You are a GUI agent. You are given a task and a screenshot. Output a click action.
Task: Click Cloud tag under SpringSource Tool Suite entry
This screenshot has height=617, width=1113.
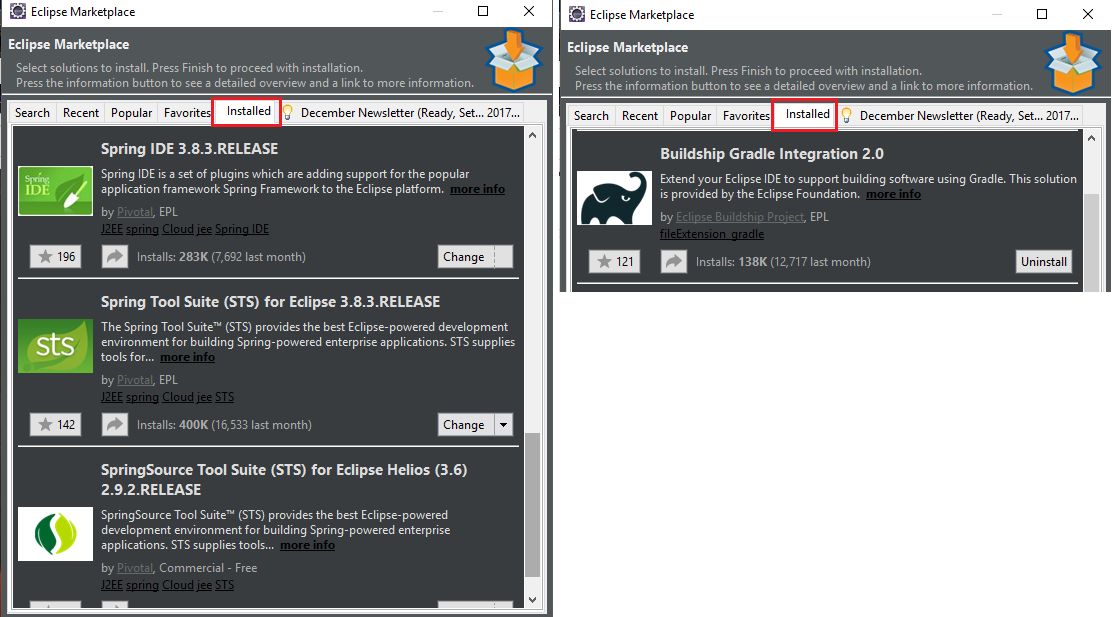[177, 585]
